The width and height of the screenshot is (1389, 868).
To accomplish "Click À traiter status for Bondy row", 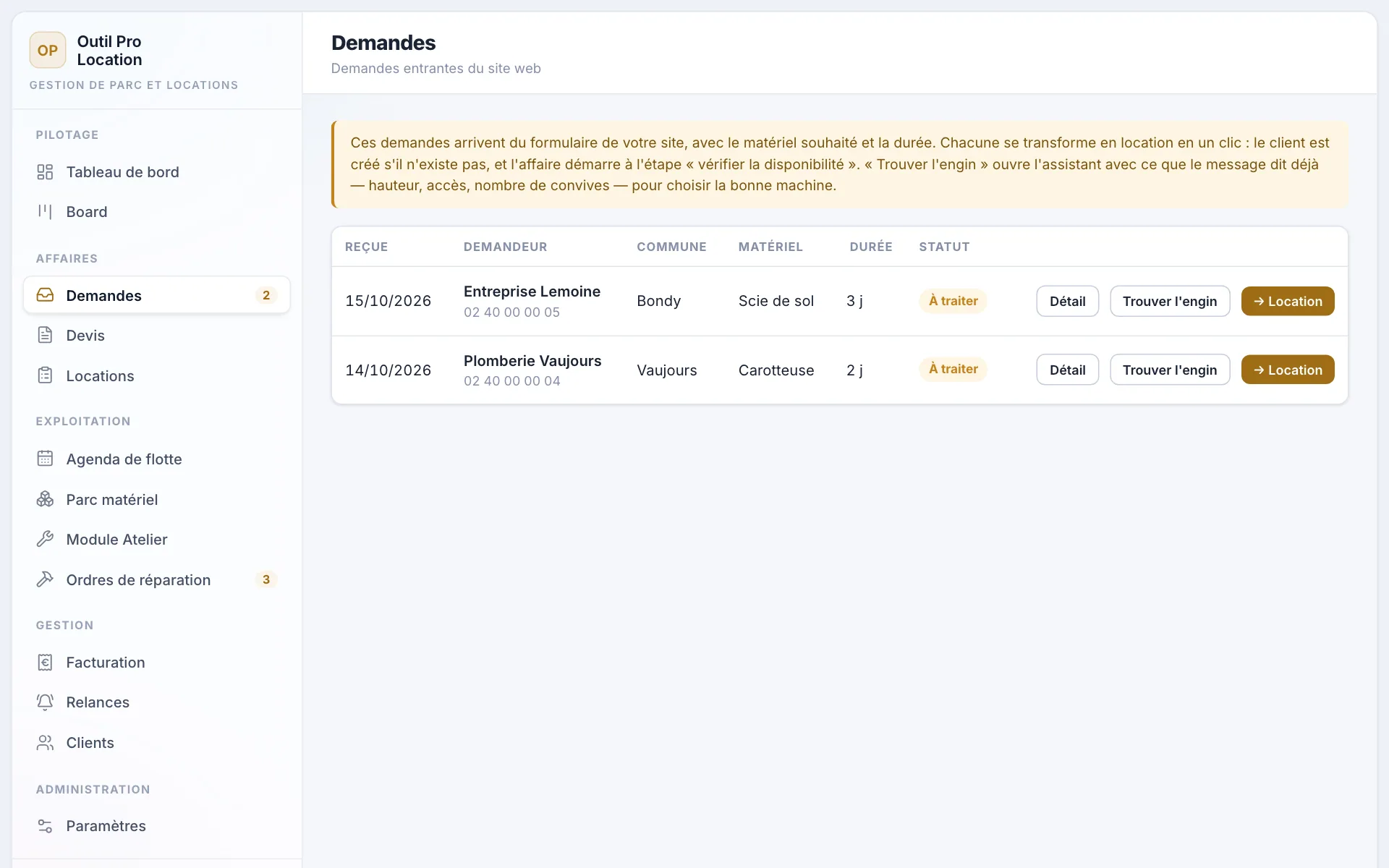I will tap(953, 301).
